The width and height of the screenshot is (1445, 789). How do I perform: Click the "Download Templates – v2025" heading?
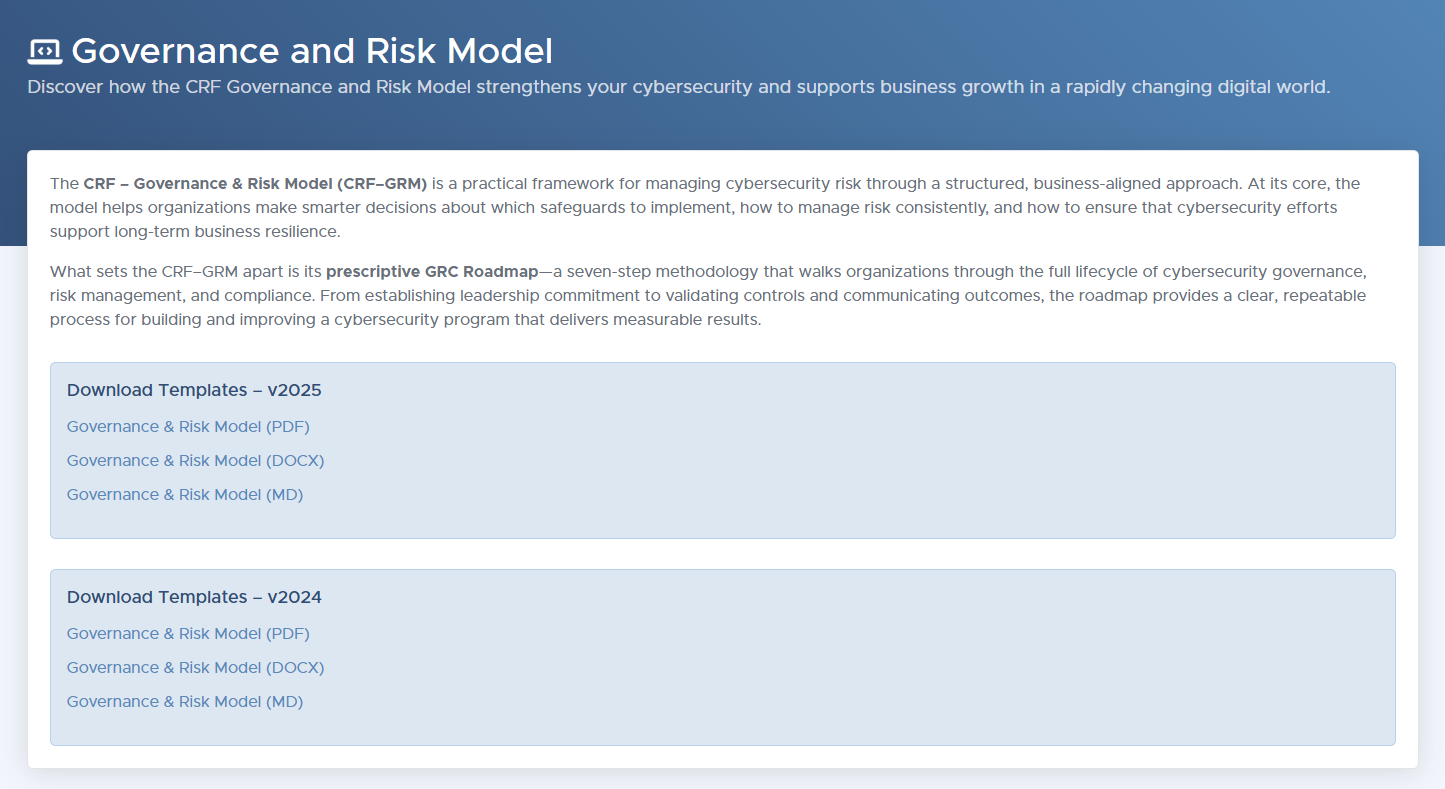click(x=194, y=390)
